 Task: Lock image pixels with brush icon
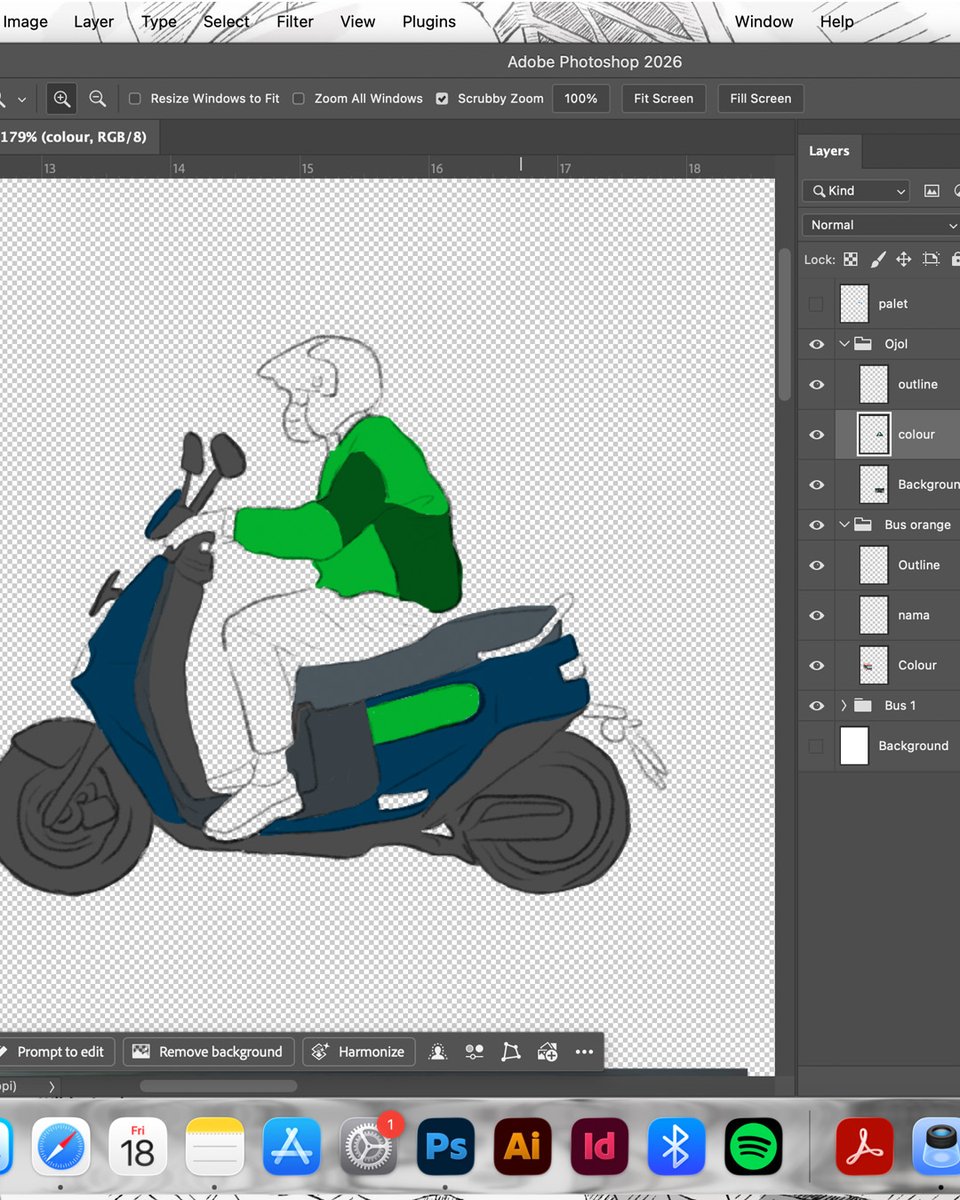tap(877, 259)
